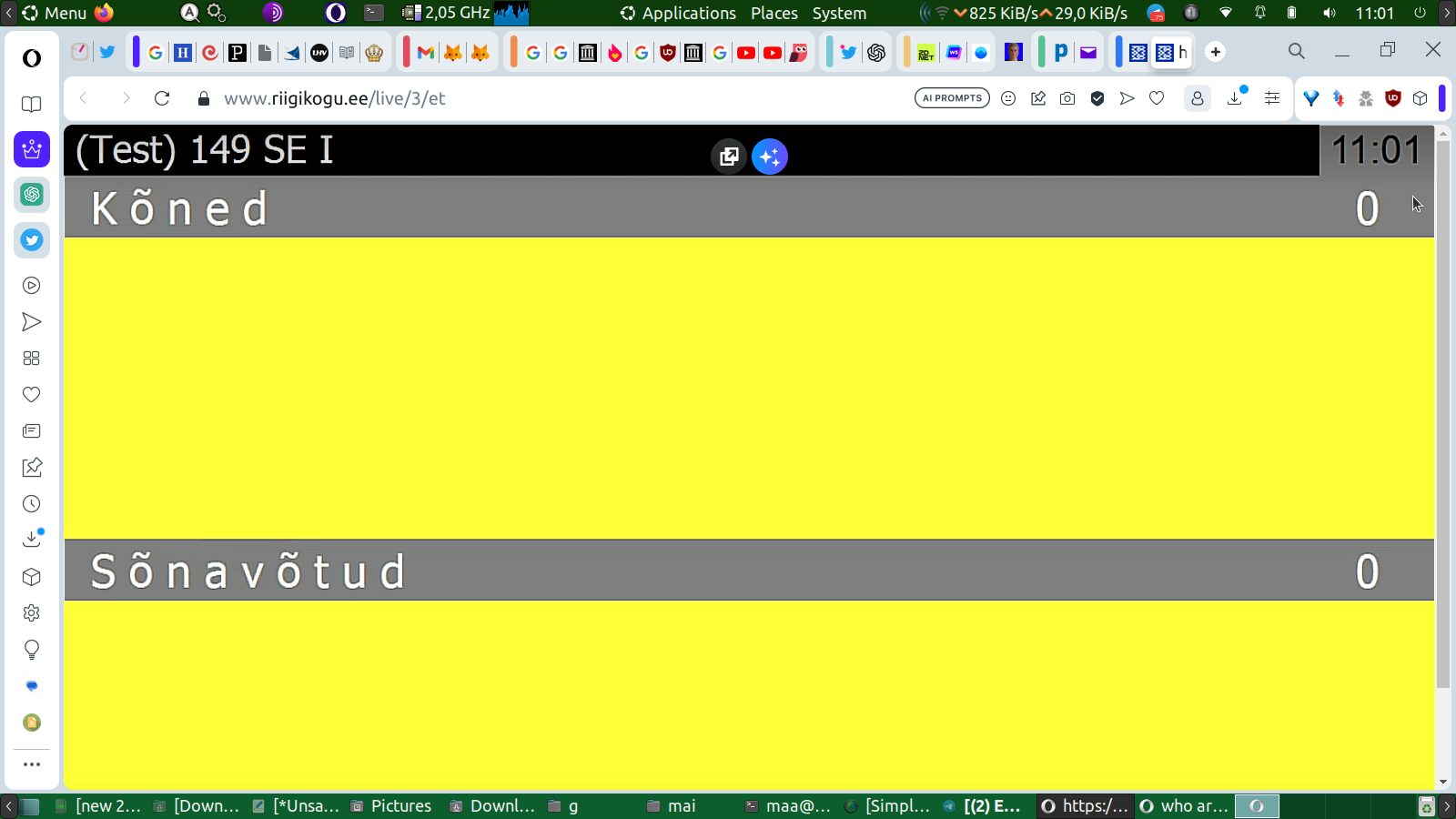Switch to the Gmail tab
Viewport: 1456px width, 819px height.
click(425, 53)
